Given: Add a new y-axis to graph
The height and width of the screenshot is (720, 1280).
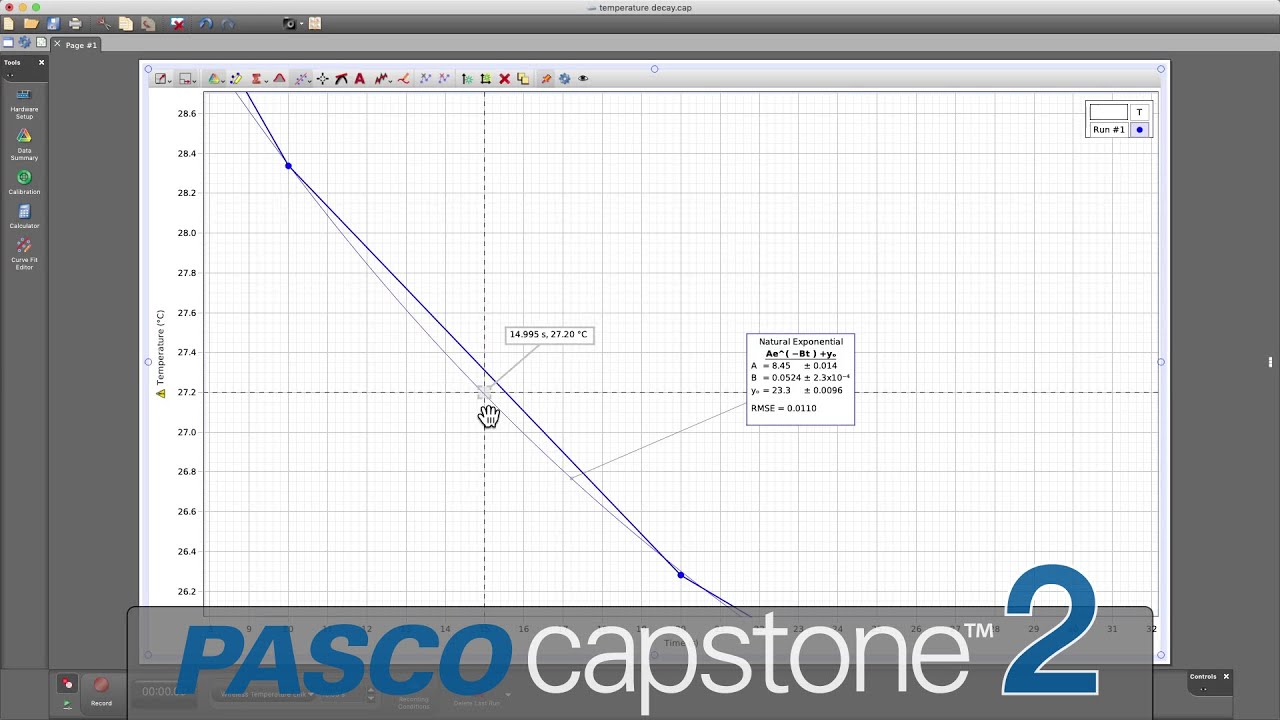Looking at the screenshot, I should pyautogui.click(x=466, y=78).
